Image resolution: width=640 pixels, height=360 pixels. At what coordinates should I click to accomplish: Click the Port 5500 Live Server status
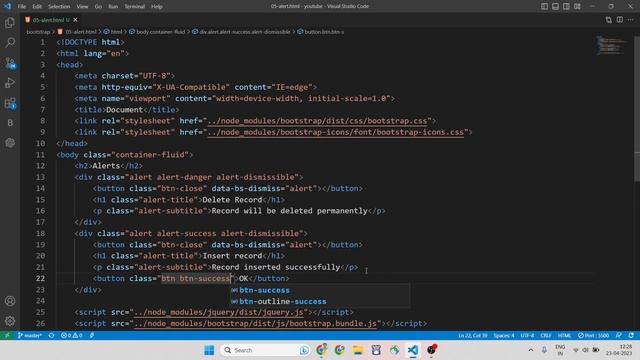pos(593,336)
